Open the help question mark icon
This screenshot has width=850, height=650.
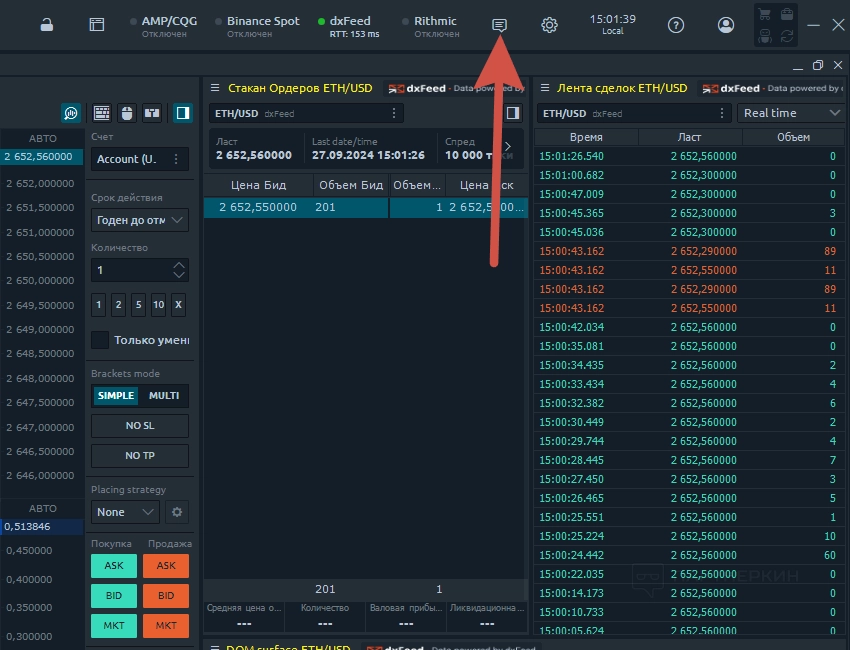tap(676, 25)
